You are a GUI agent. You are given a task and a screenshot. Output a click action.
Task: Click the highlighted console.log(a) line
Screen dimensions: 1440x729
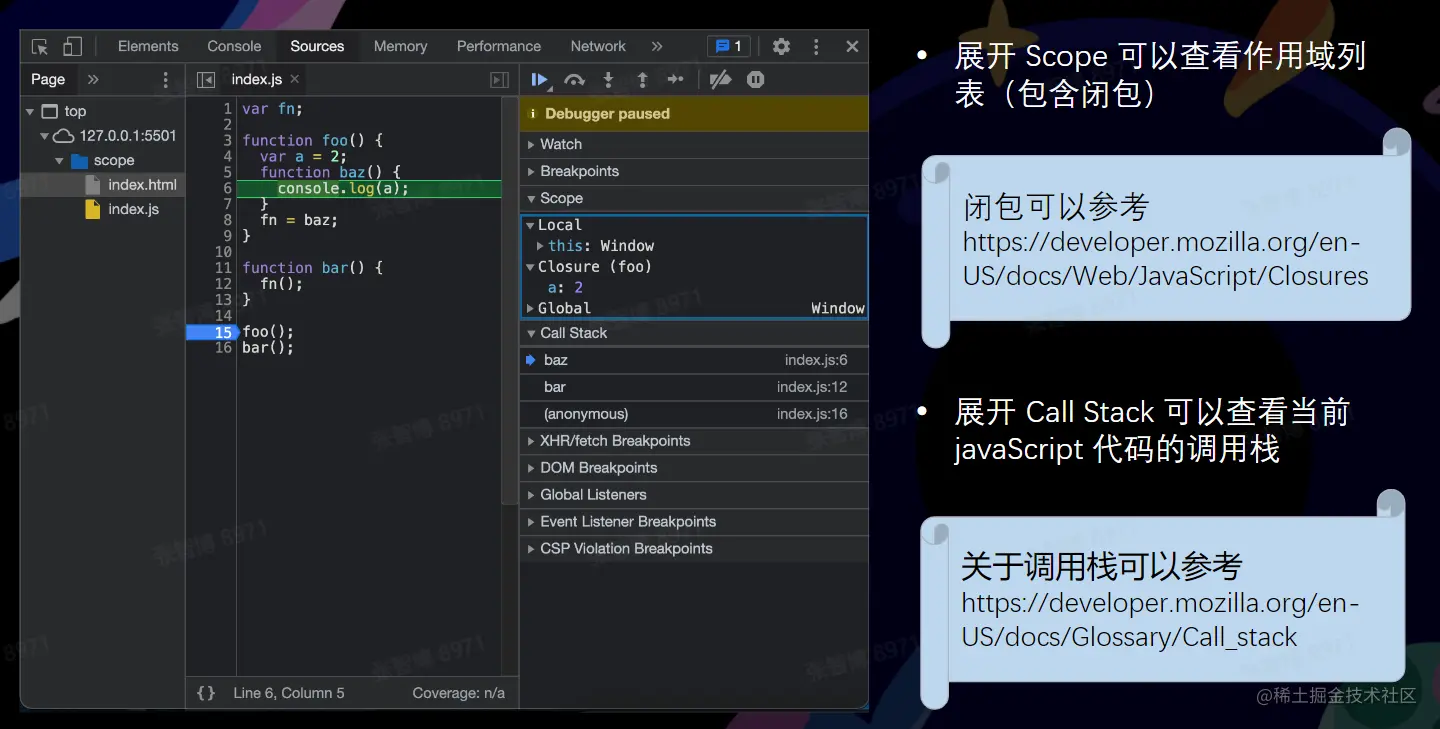369,188
